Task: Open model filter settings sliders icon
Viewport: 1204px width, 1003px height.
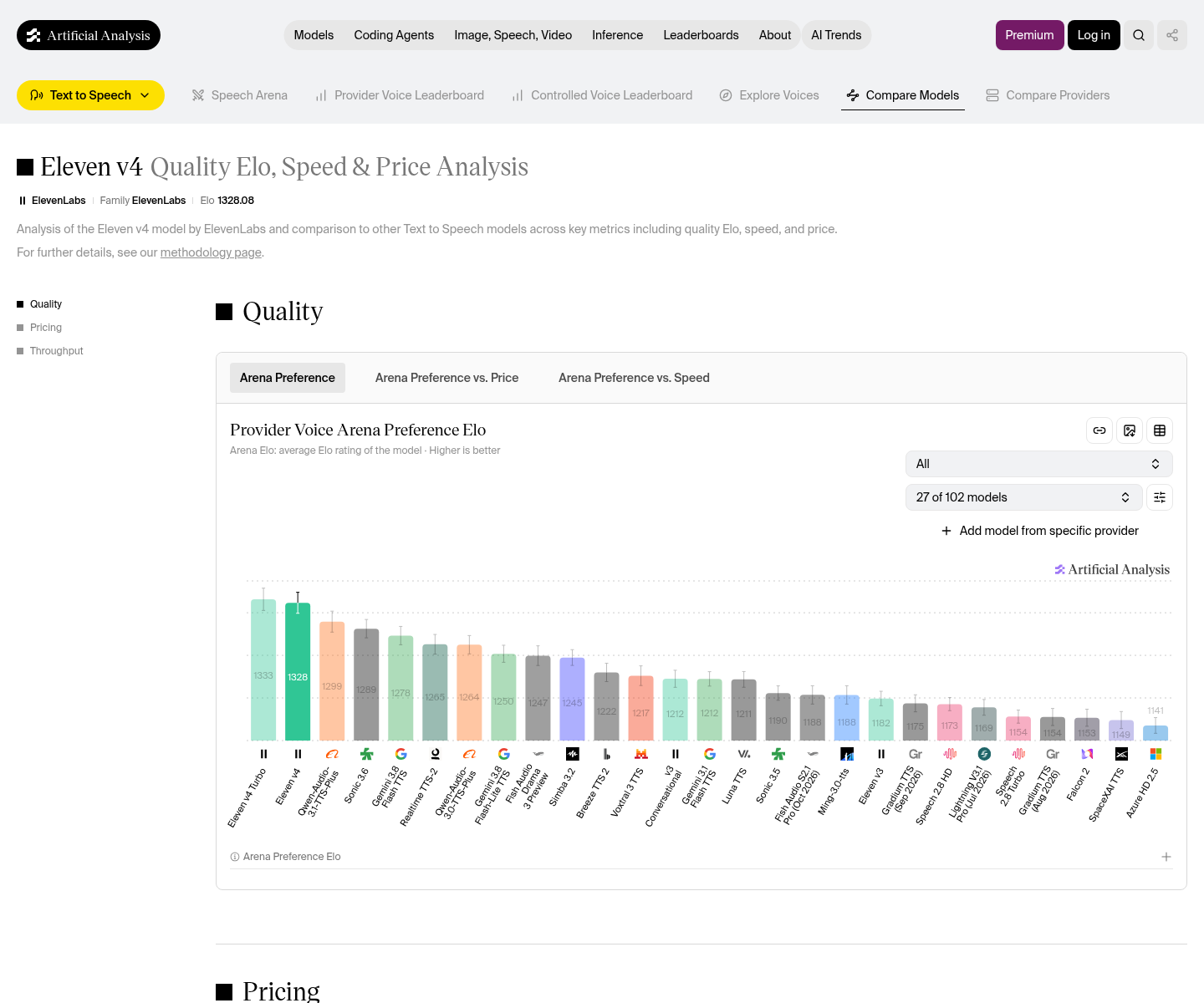Action: pos(1160,497)
